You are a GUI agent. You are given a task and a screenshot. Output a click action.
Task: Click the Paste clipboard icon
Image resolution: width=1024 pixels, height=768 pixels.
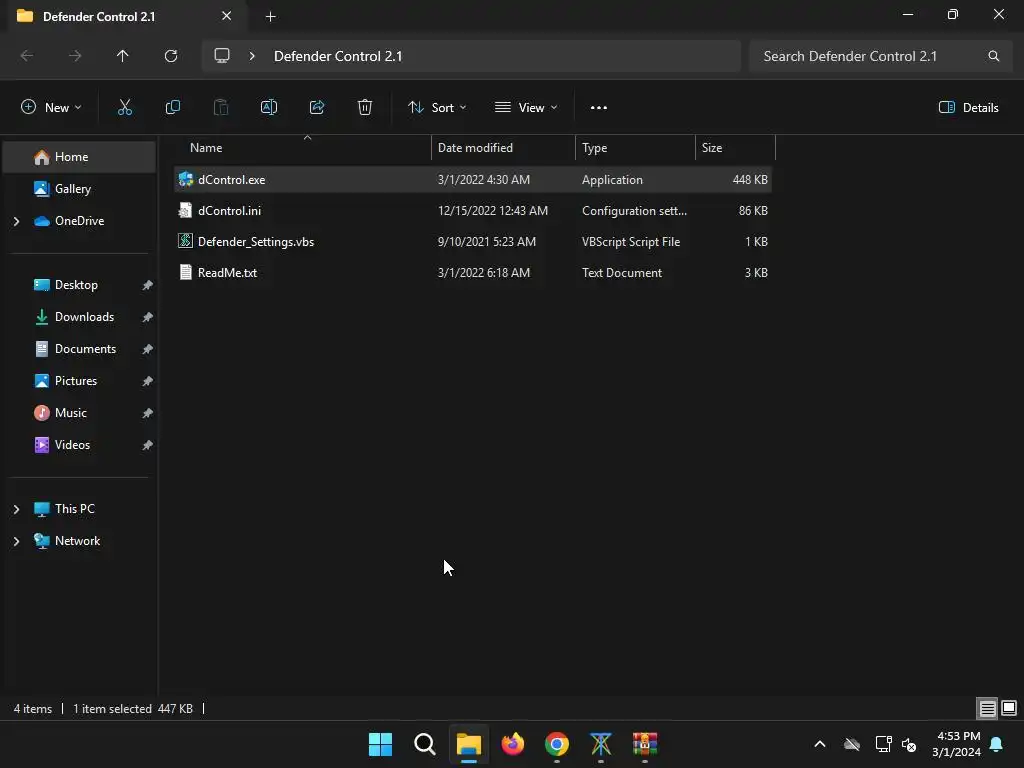pos(221,108)
